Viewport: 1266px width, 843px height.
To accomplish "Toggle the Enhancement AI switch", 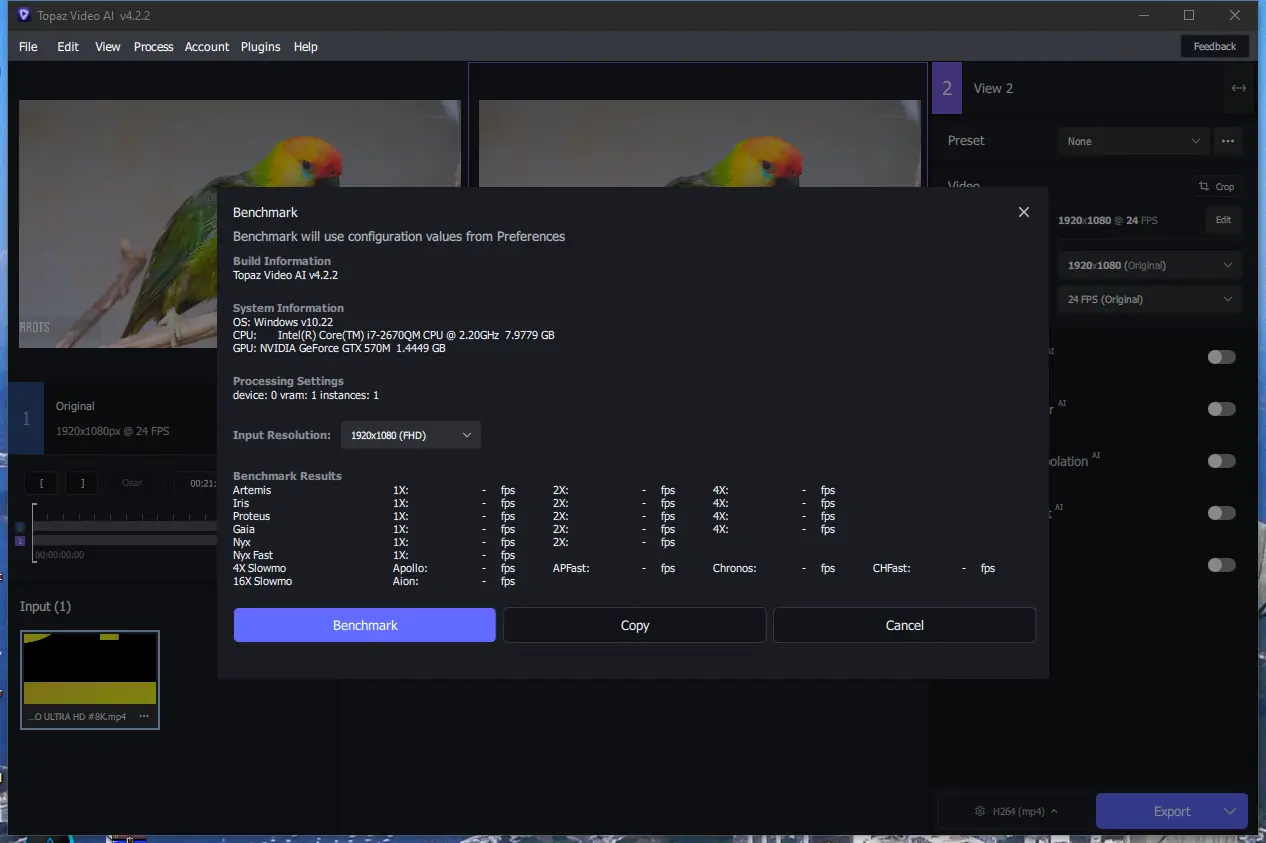I will [1221, 513].
